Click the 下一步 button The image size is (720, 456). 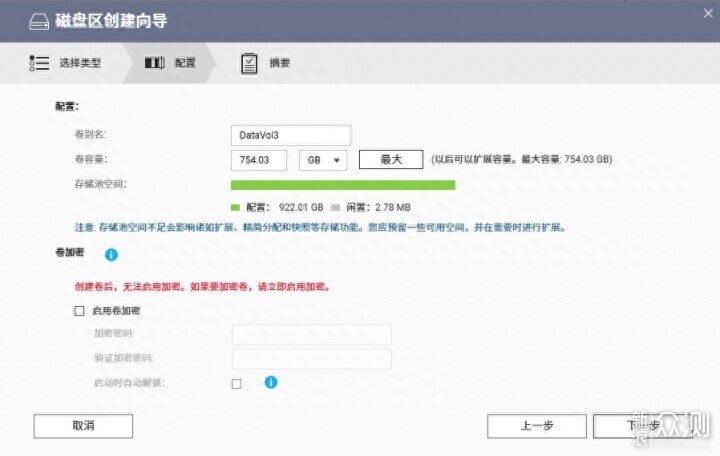coord(643,426)
